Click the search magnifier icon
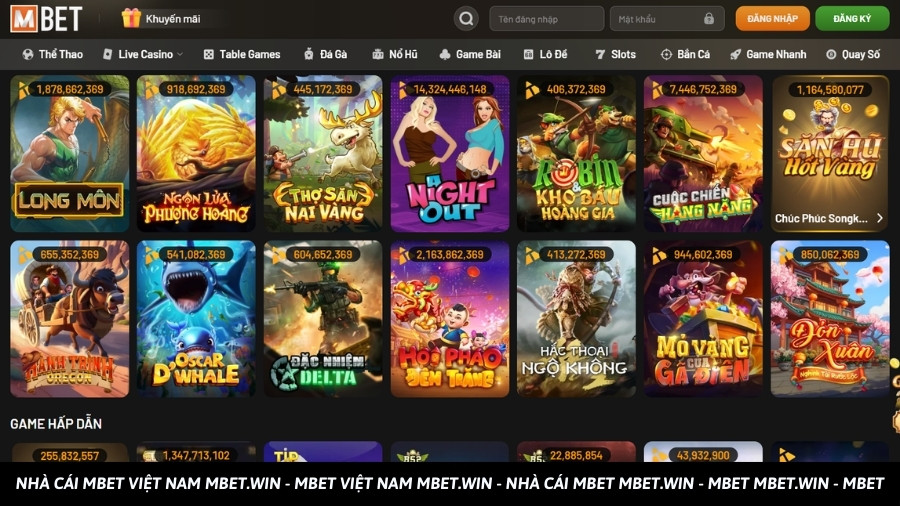900x506 pixels. coord(466,18)
